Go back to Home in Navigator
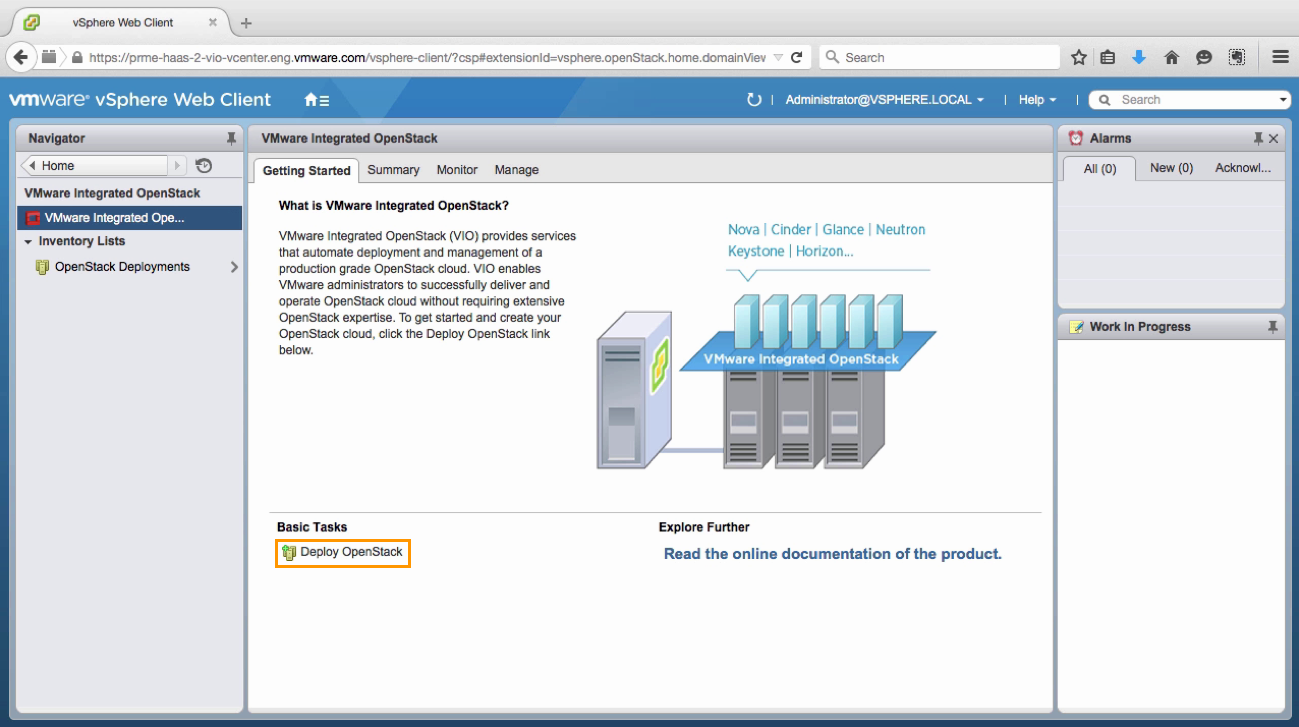 [x=95, y=166]
